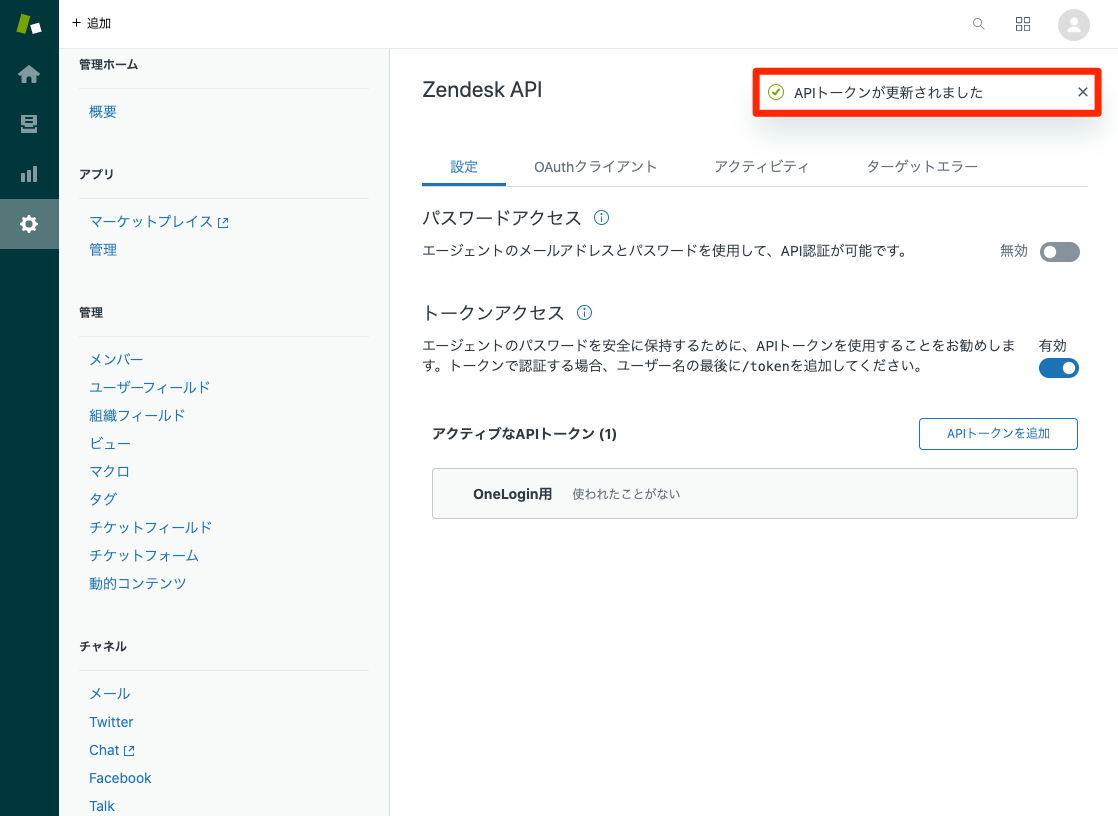Open the Chat channel link

click(x=111, y=750)
